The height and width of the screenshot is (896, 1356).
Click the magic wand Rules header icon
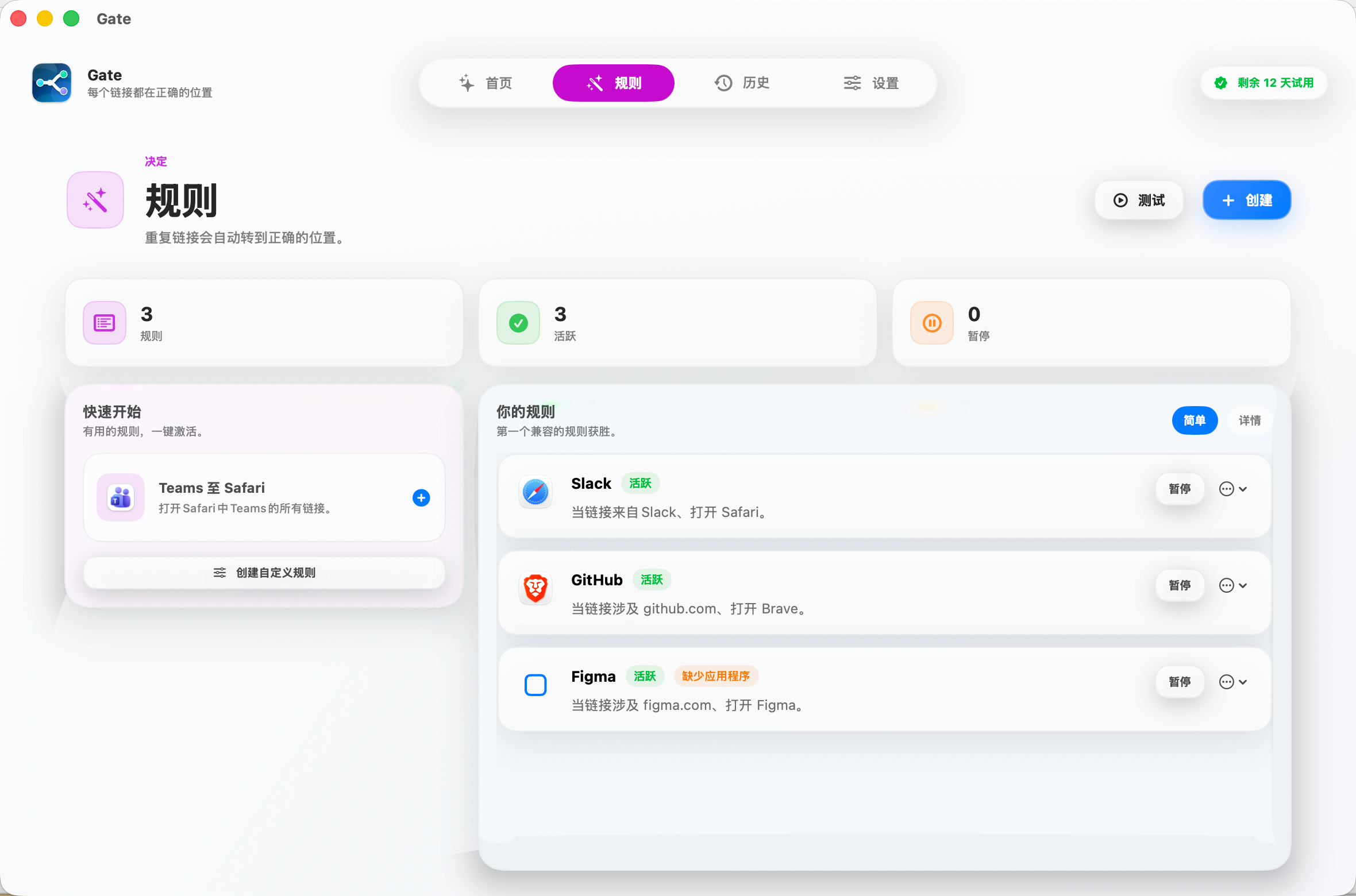[x=95, y=200]
